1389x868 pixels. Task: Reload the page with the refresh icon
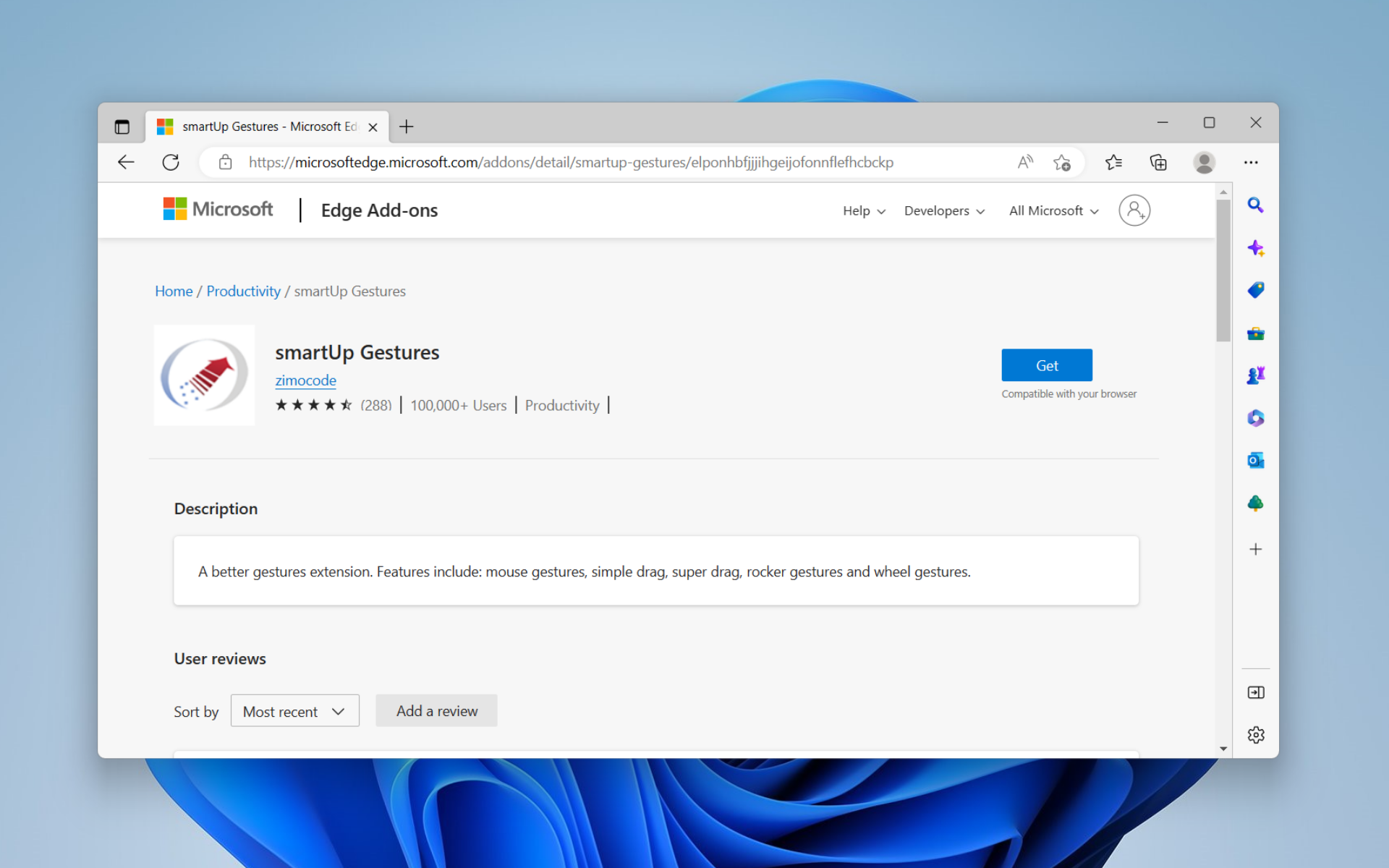pyautogui.click(x=171, y=162)
